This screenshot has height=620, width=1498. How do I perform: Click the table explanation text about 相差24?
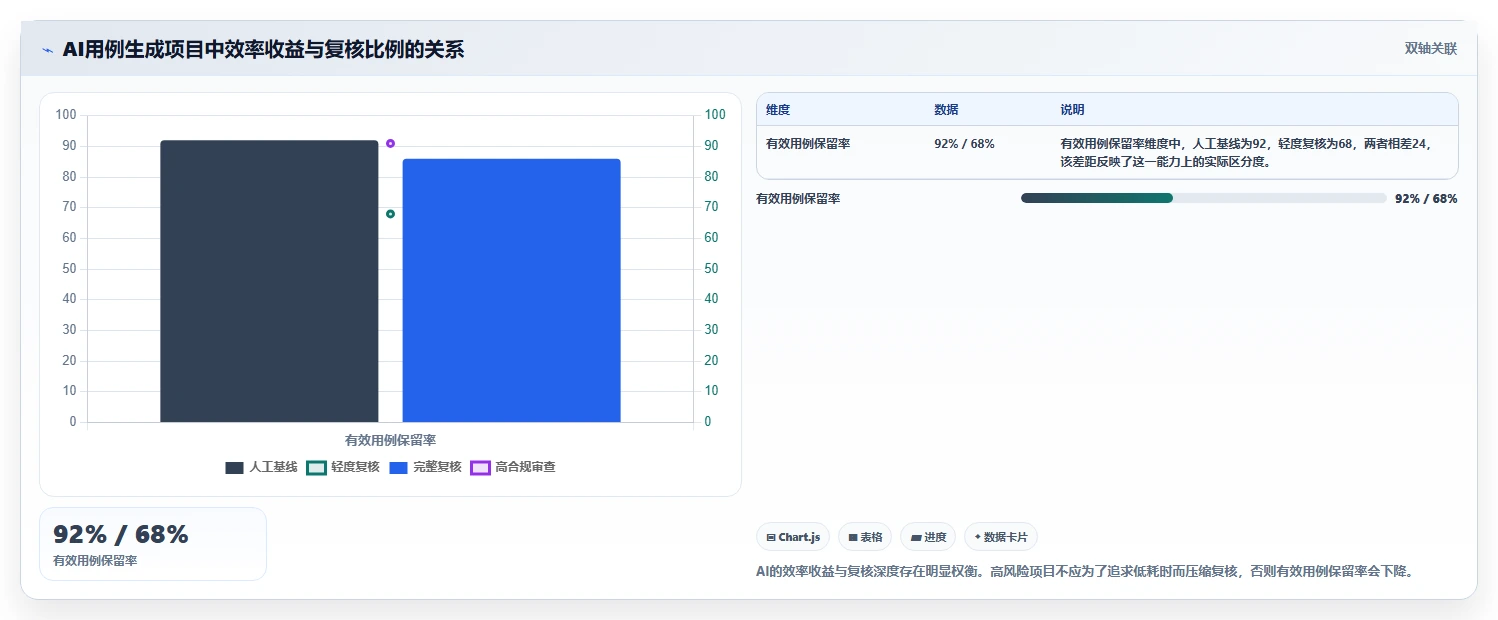[x=1246, y=153]
